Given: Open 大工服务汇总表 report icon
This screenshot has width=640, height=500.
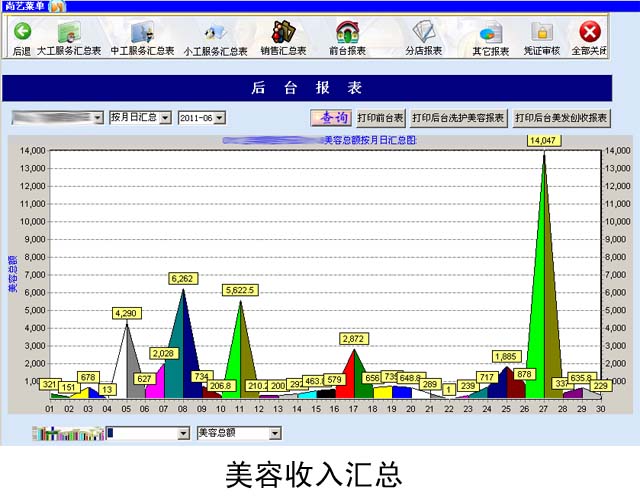Looking at the screenshot, I should click(68, 34).
